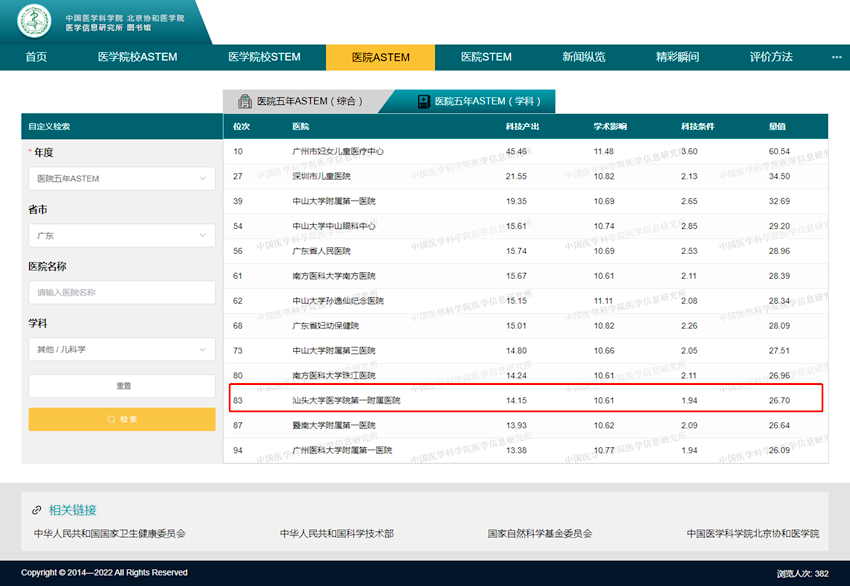Click the yellow 检索 search button
The image size is (850, 586).
point(122,419)
